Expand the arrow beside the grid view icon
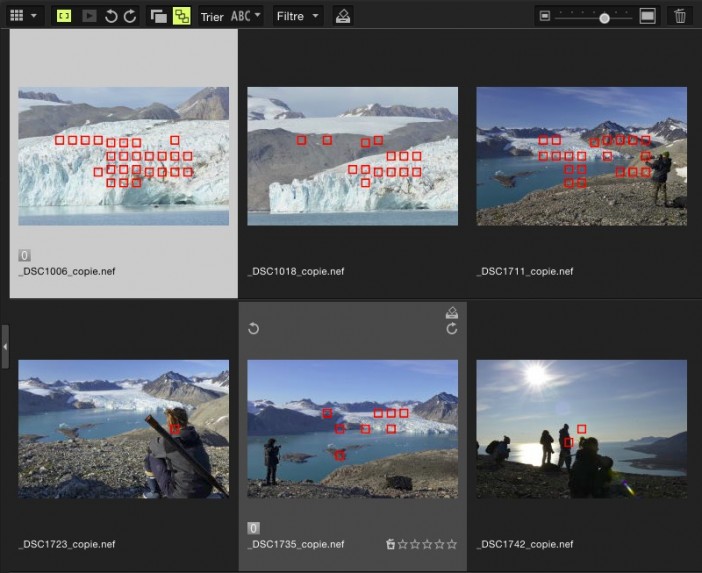Viewport: 702px width, 573px height. pos(34,16)
